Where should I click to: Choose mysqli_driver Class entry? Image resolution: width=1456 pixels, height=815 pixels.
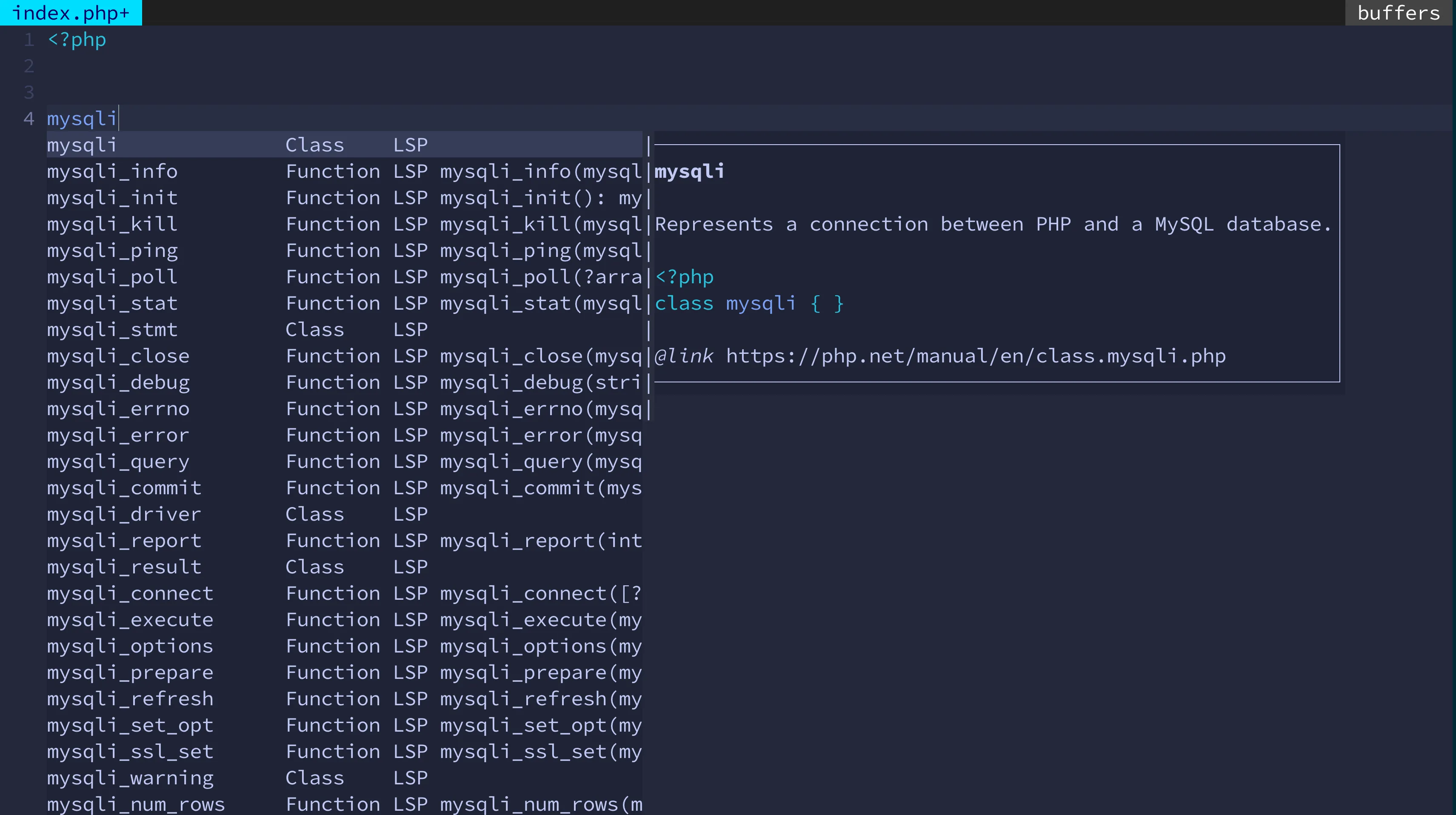click(x=124, y=514)
